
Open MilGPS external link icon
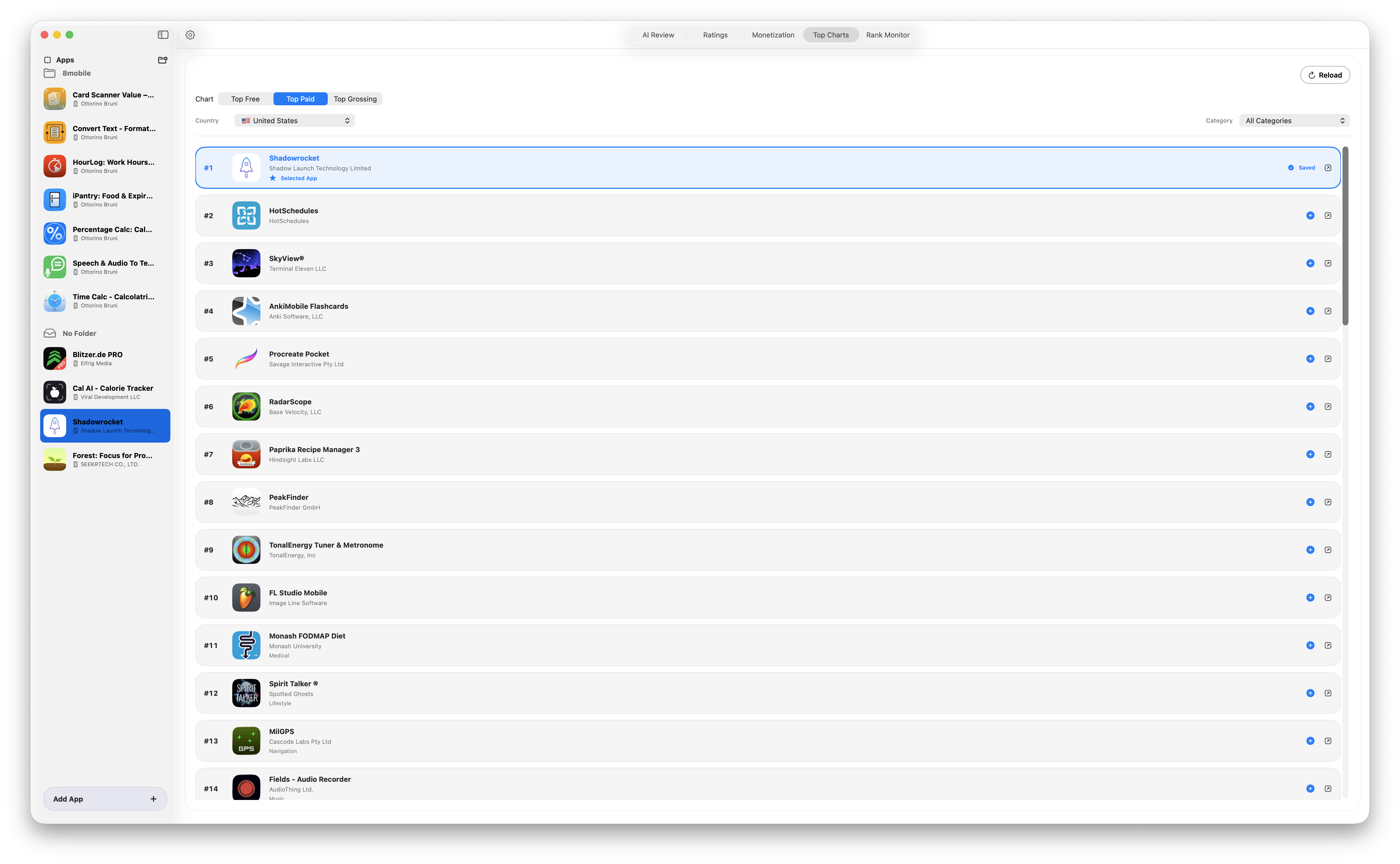[x=1328, y=741]
